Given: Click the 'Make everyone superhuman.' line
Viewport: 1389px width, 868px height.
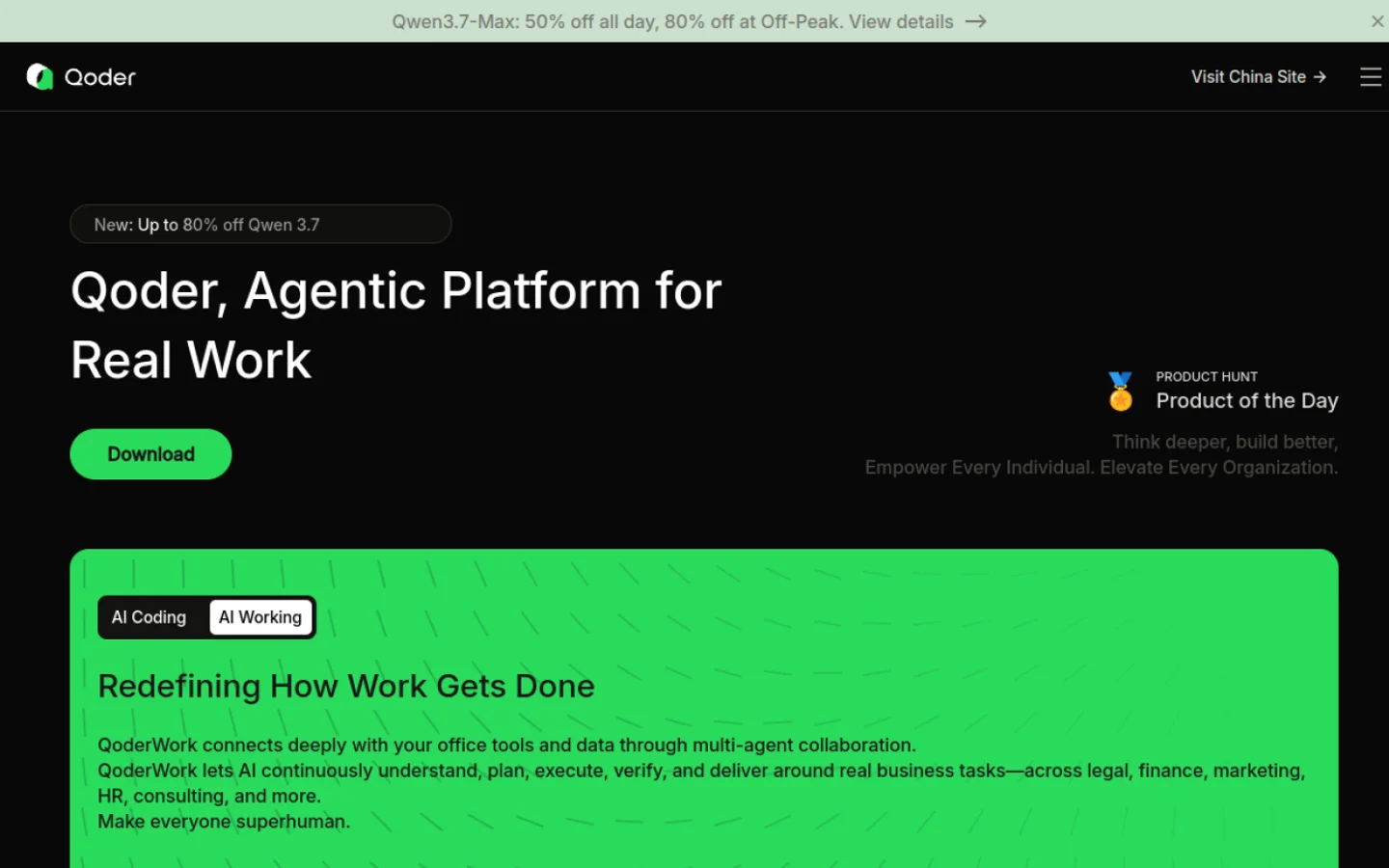Looking at the screenshot, I should (224, 822).
